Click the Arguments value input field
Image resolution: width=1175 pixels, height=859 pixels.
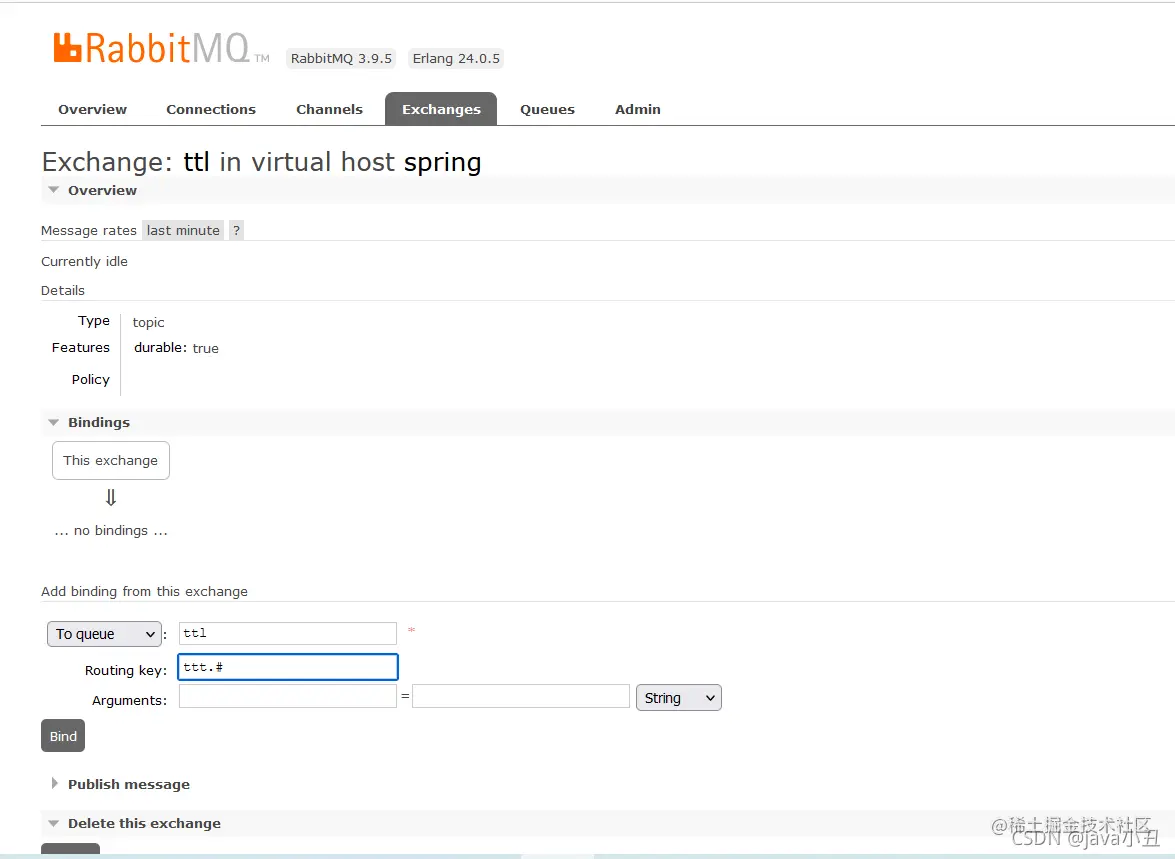click(x=521, y=696)
